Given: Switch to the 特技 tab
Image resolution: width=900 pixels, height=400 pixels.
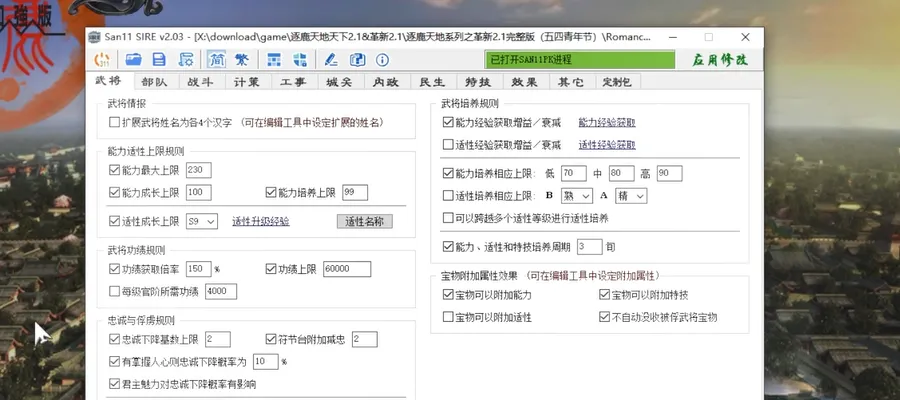Looking at the screenshot, I should click(x=479, y=82).
